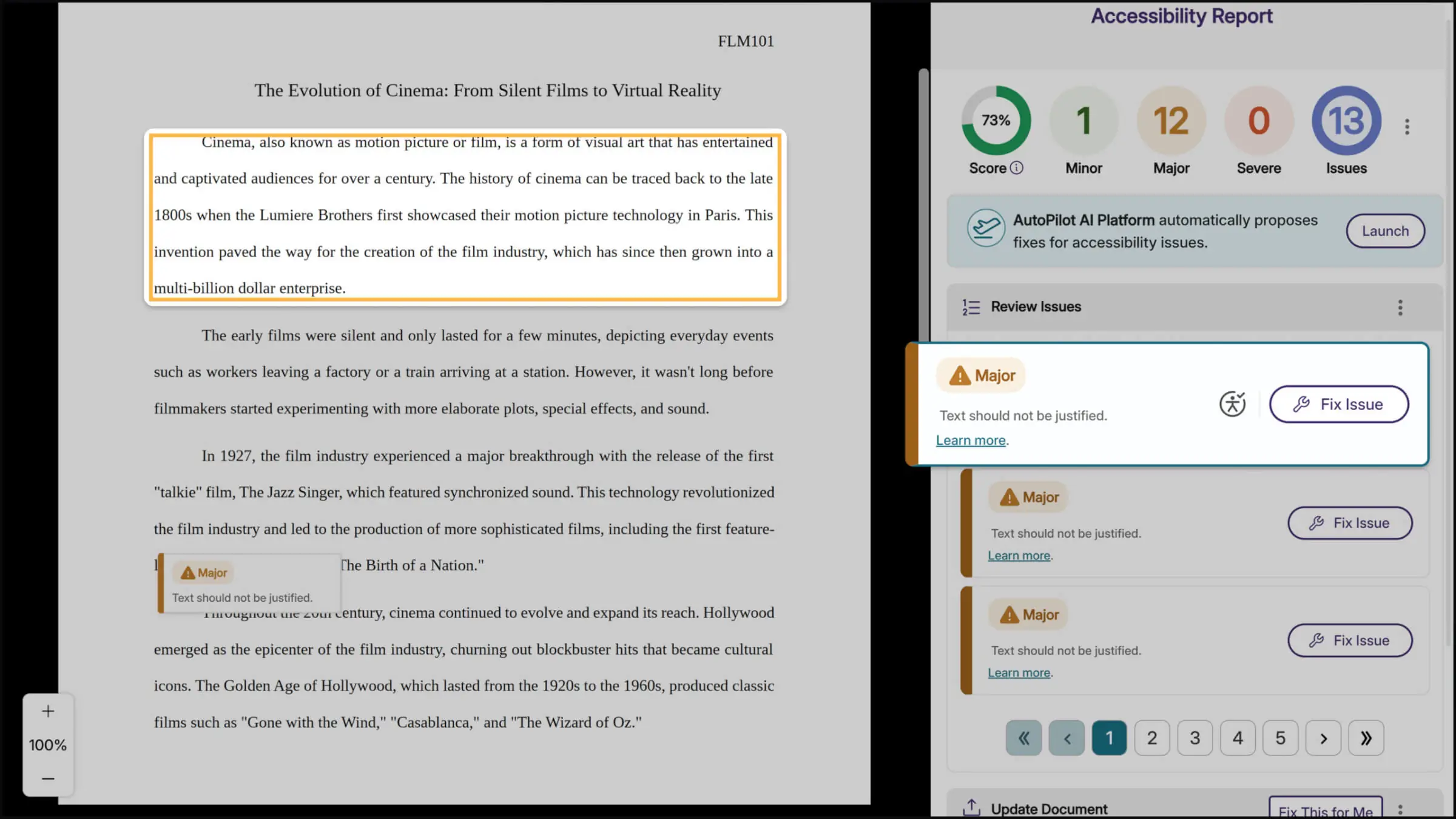Open the three-dot menu next to the Issues counter

pos(1406,126)
